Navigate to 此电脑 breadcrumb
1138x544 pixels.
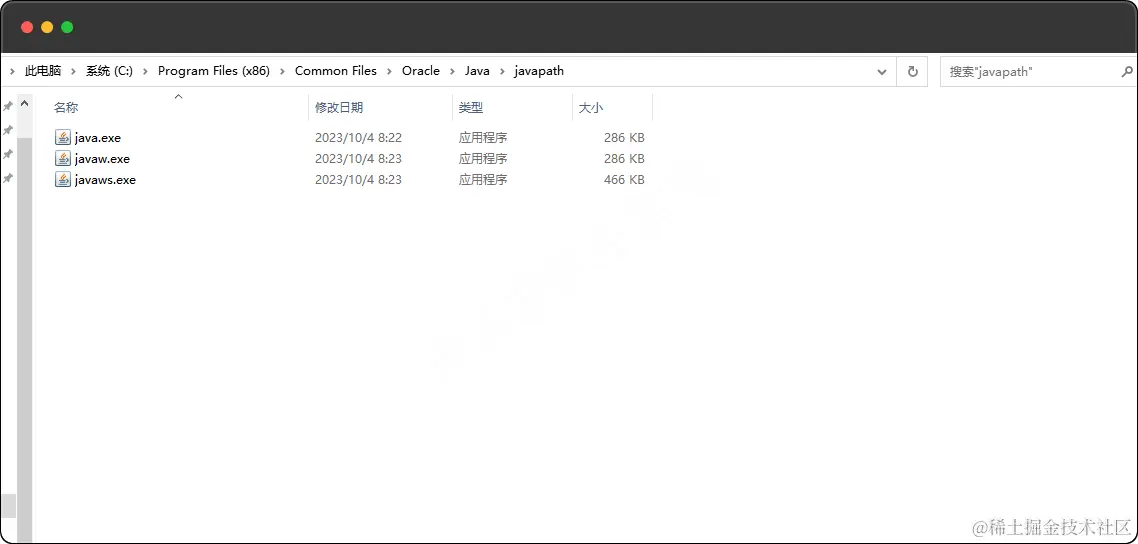coord(43,71)
